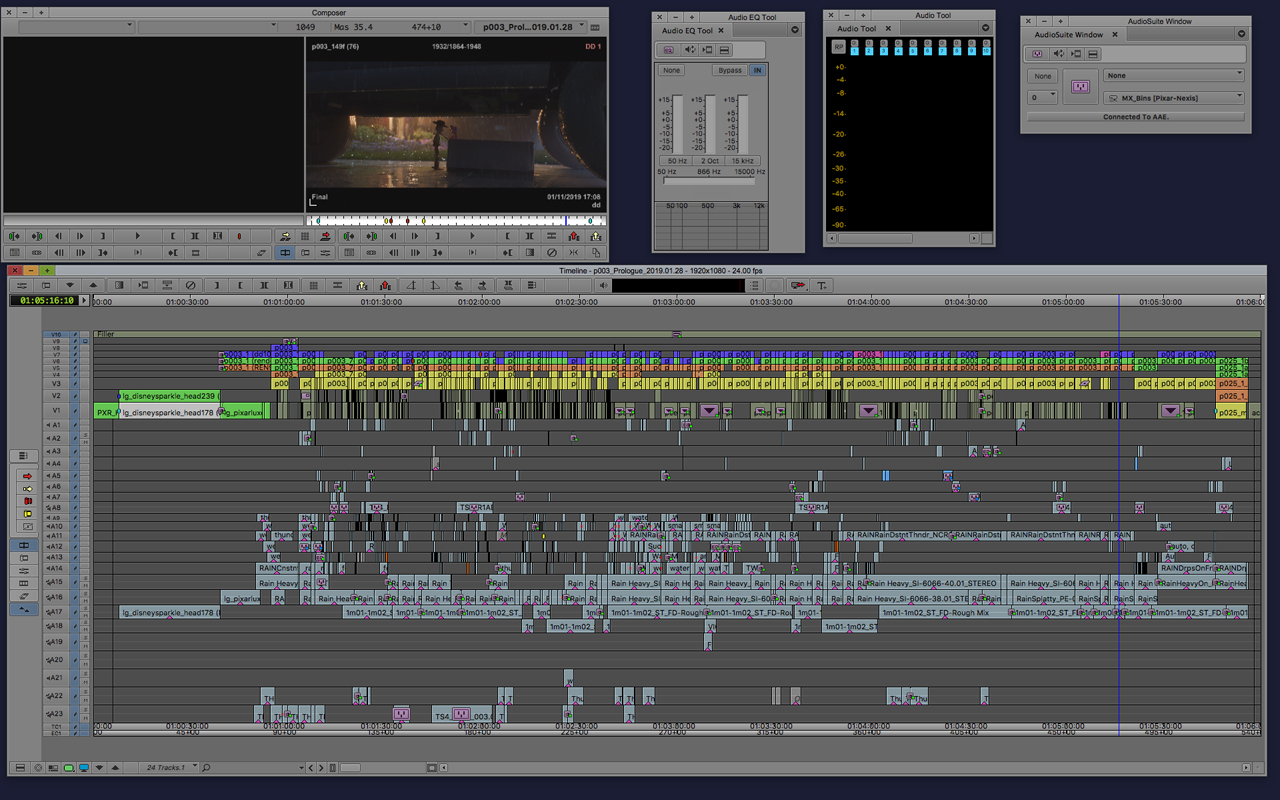Toggle the V3 track selector
Screen dimensions: 1280x800
(x=57, y=383)
